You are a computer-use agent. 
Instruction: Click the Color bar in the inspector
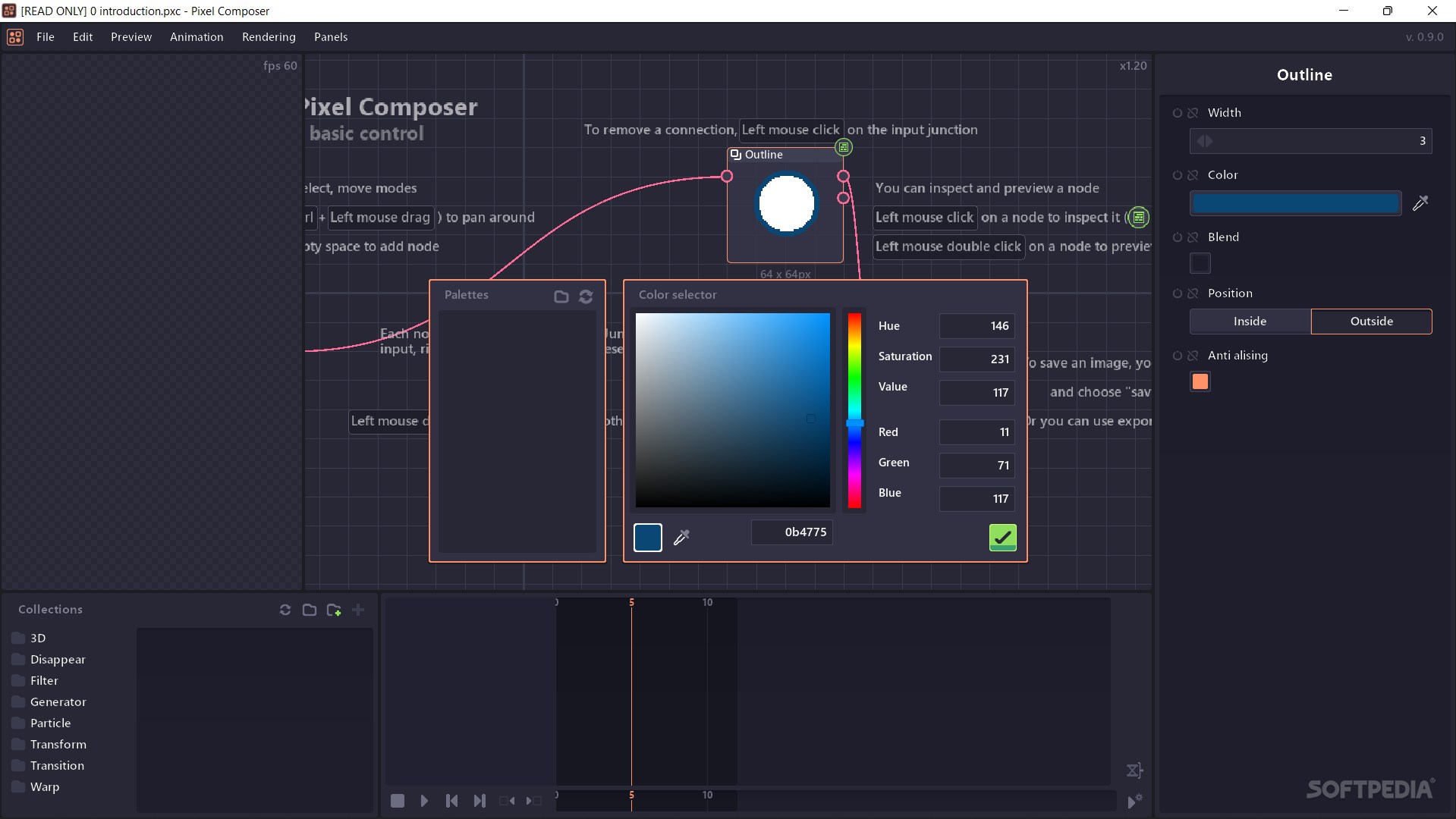click(1295, 203)
